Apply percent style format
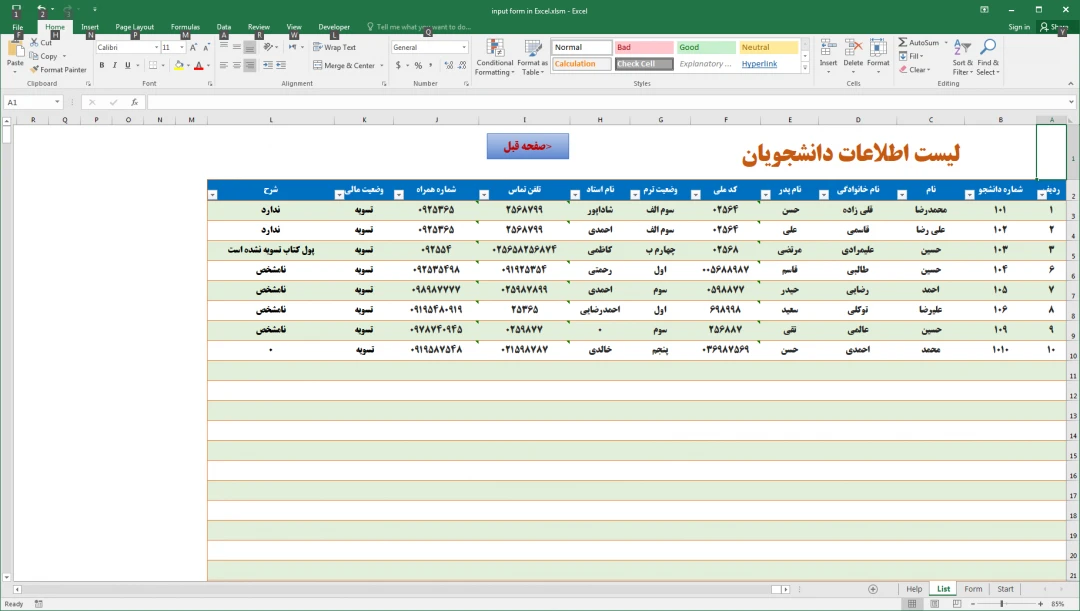This screenshot has width=1080, height=611. [x=418, y=65]
